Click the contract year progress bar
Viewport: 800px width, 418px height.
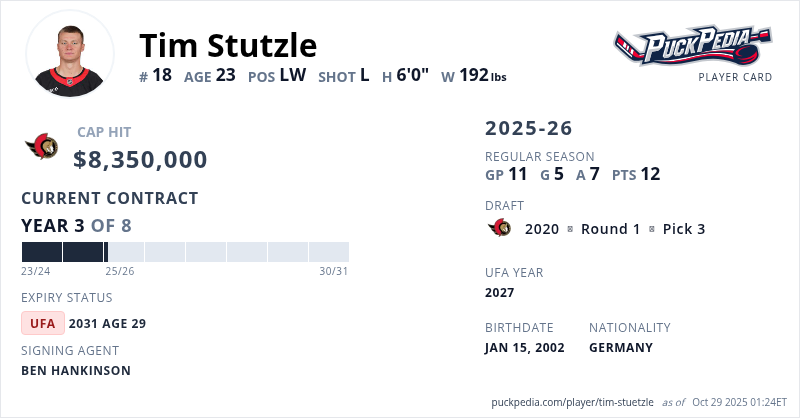[185, 252]
